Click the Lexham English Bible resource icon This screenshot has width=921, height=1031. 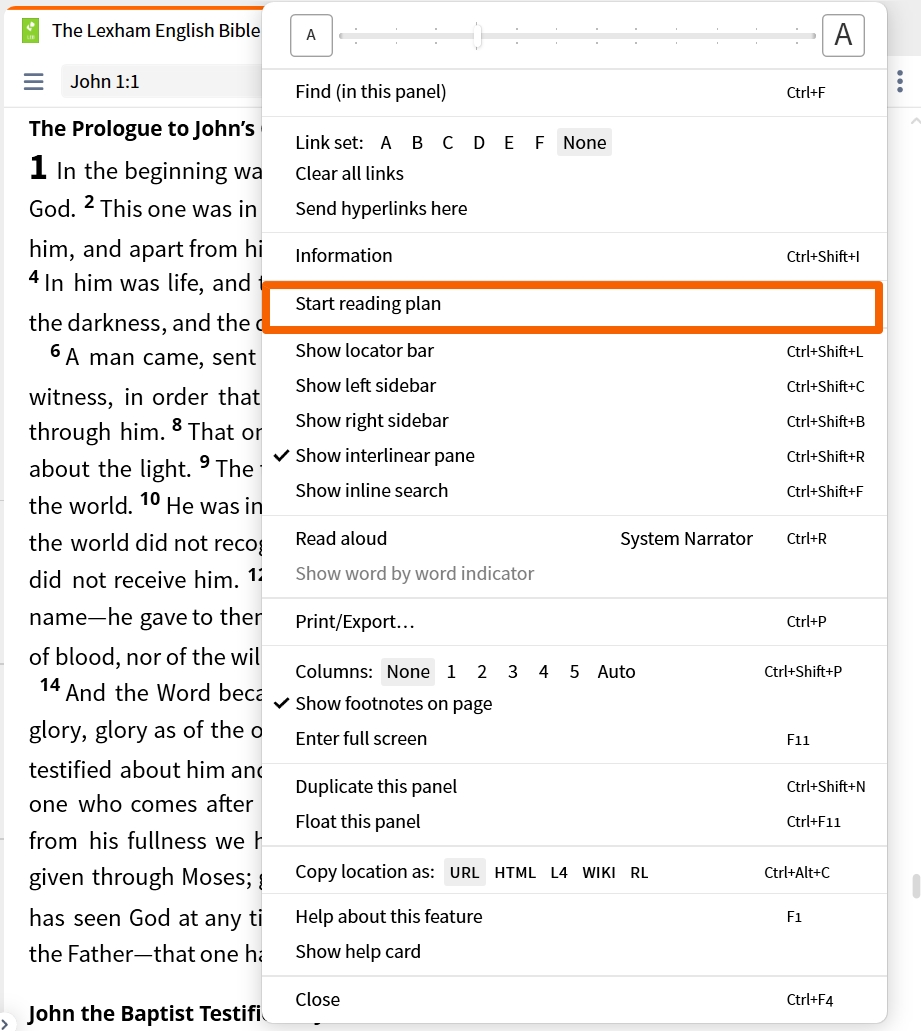click(x=30, y=30)
